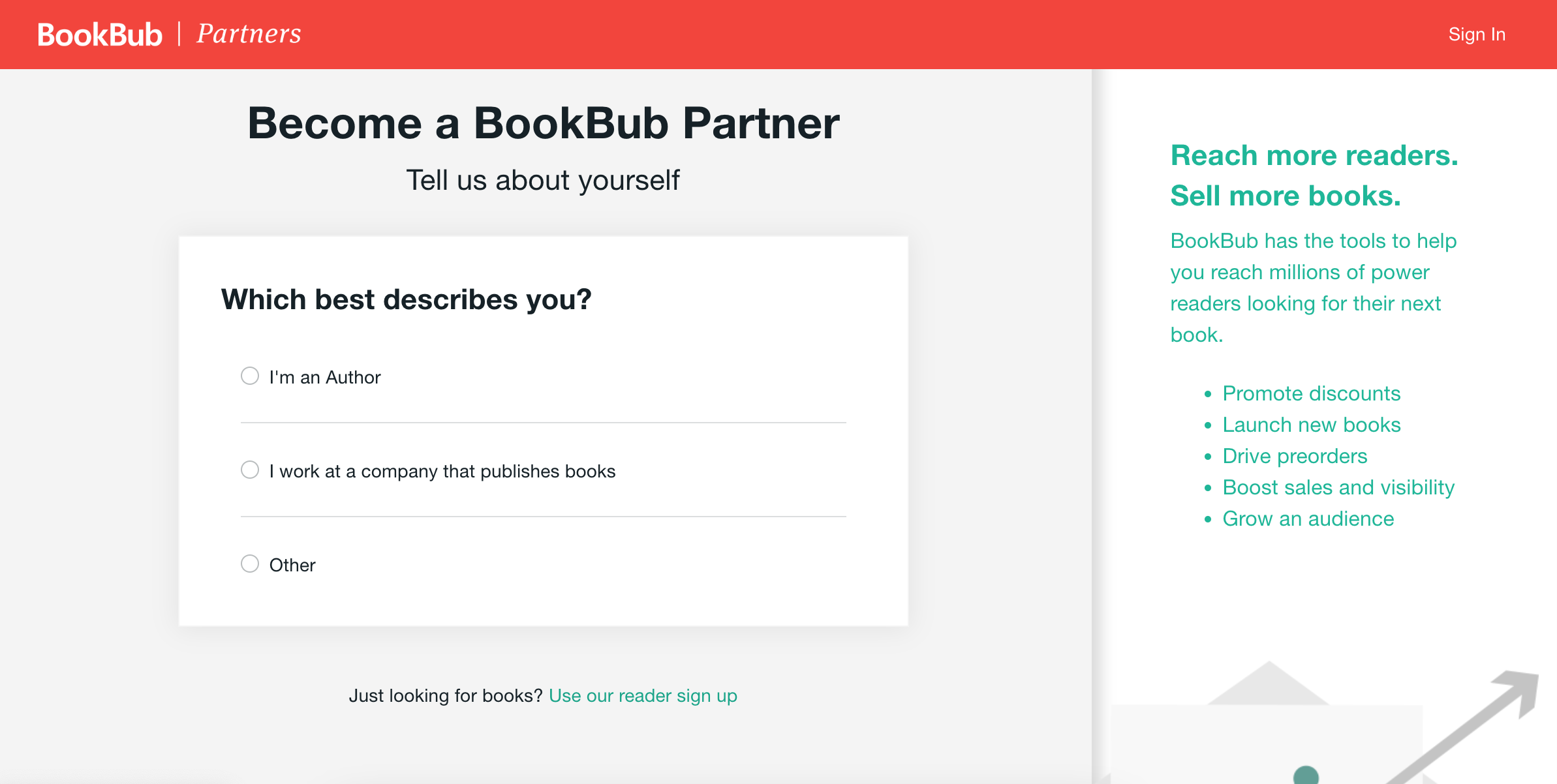Click "Use our reader sign up" link

point(643,695)
